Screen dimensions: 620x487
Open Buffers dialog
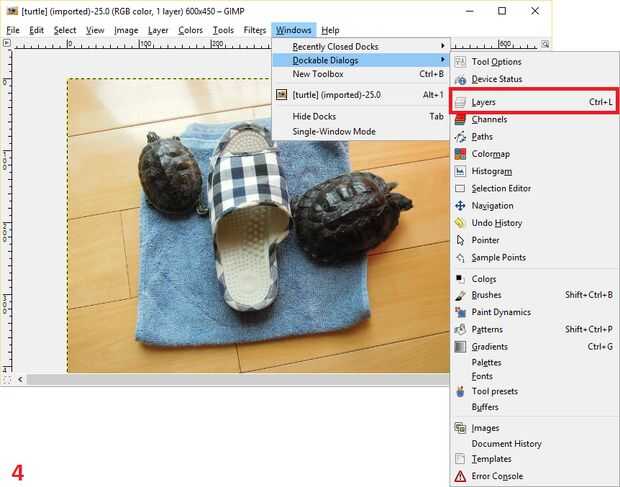point(485,407)
